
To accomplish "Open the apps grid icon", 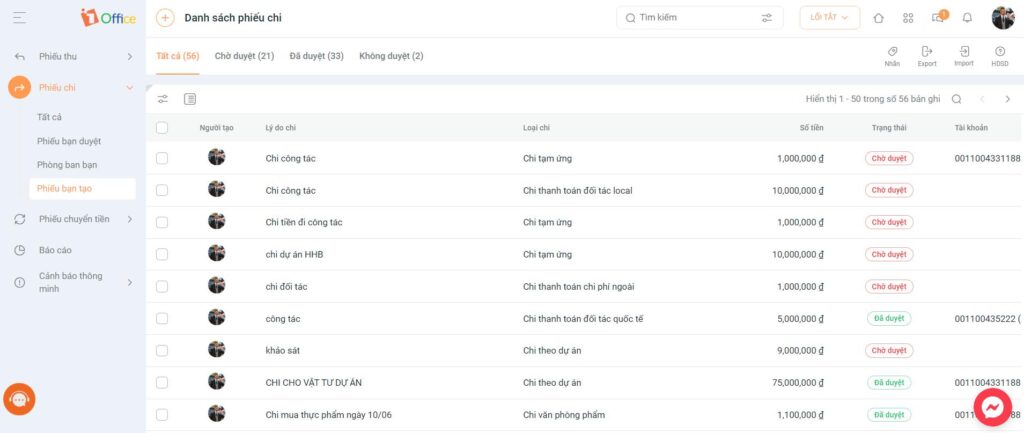I will [908, 18].
